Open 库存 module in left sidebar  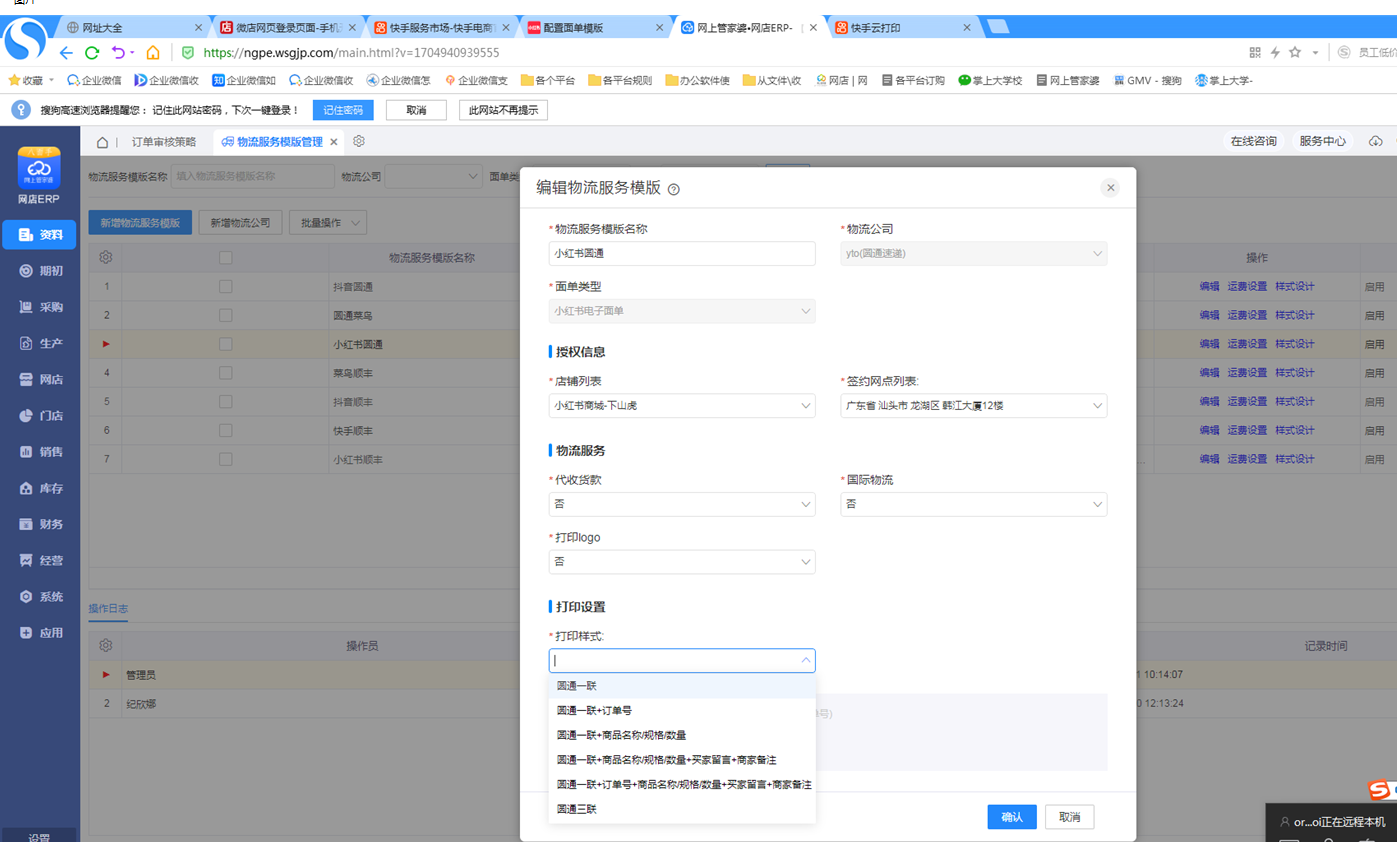[x=40, y=488]
